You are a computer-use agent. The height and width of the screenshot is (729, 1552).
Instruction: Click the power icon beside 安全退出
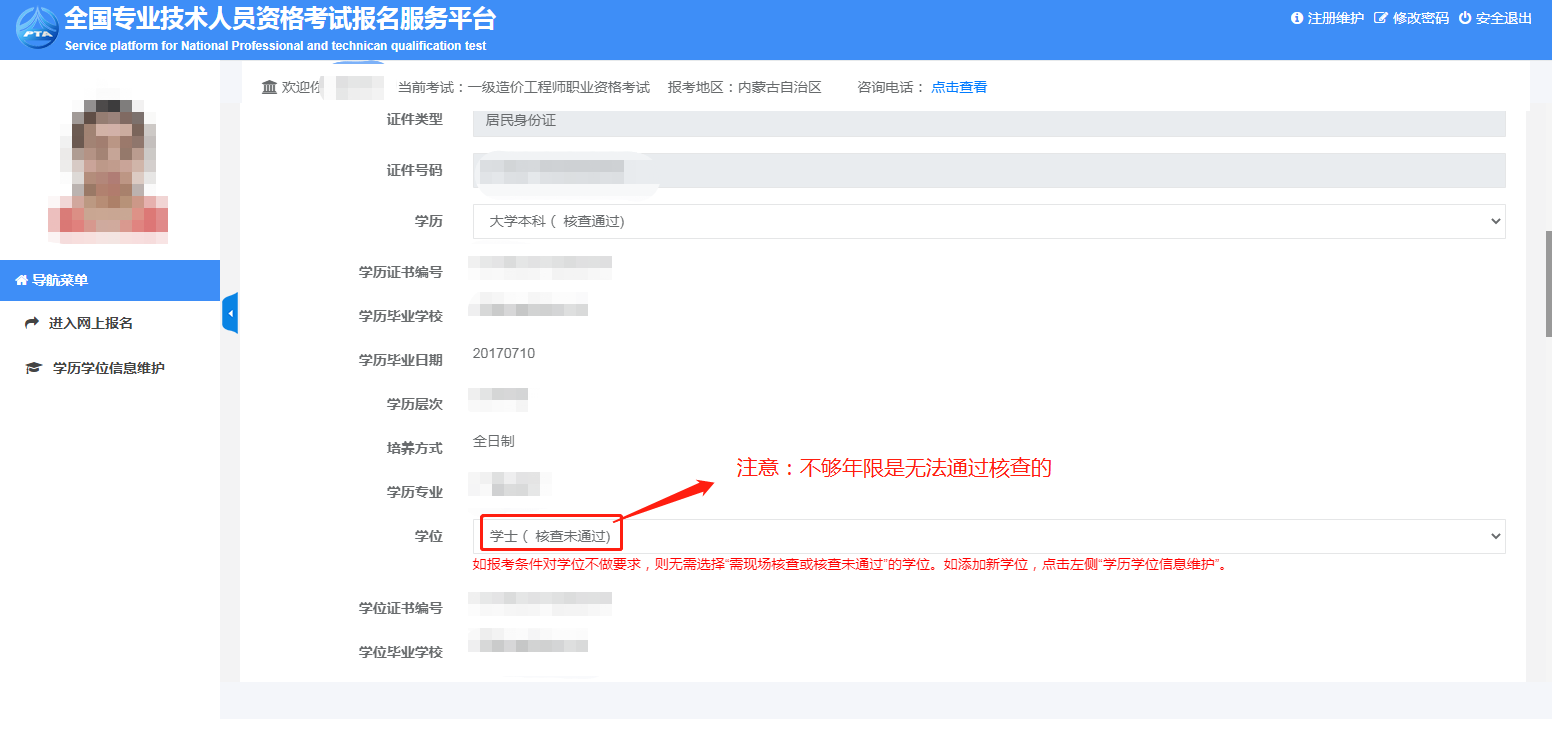(x=1465, y=18)
